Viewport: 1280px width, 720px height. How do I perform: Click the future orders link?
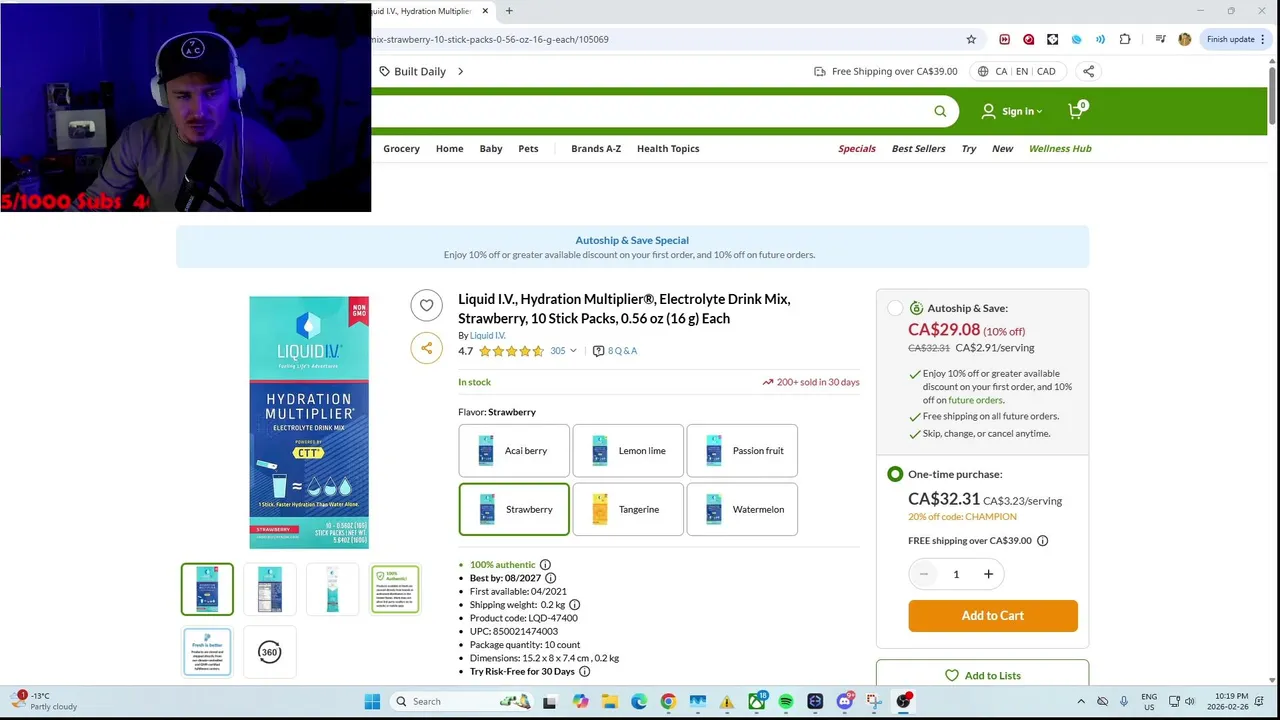(x=976, y=400)
